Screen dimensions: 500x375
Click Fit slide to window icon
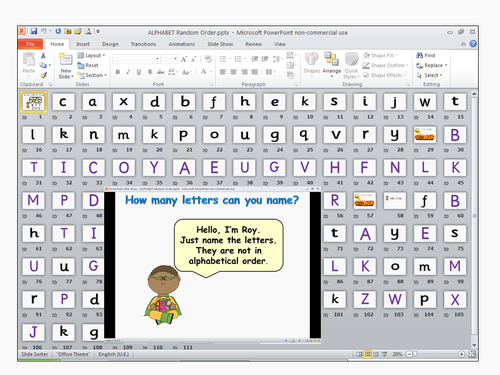click(x=472, y=354)
